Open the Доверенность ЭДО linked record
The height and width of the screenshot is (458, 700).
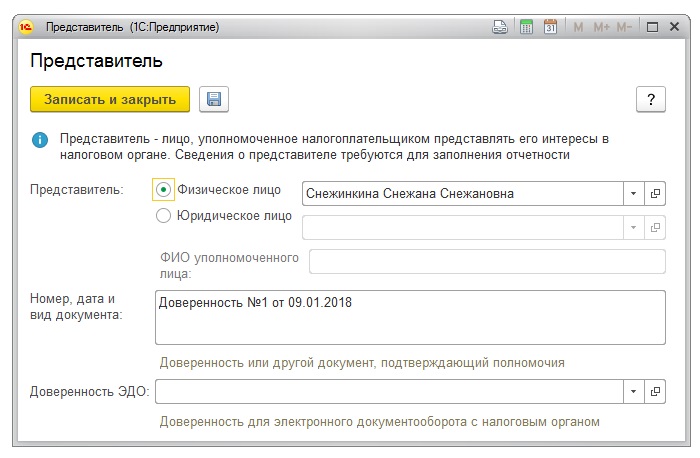pos(656,391)
